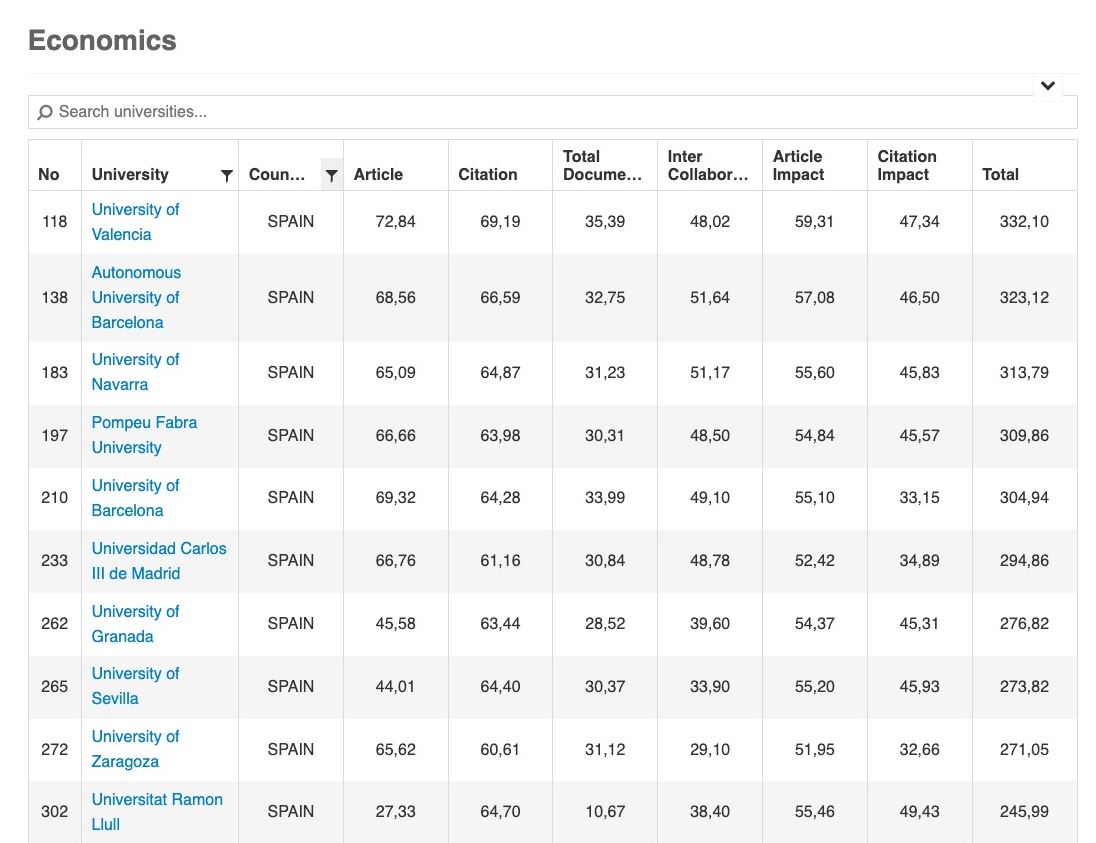Click total value 294,86

click(x=1024, y=561)
